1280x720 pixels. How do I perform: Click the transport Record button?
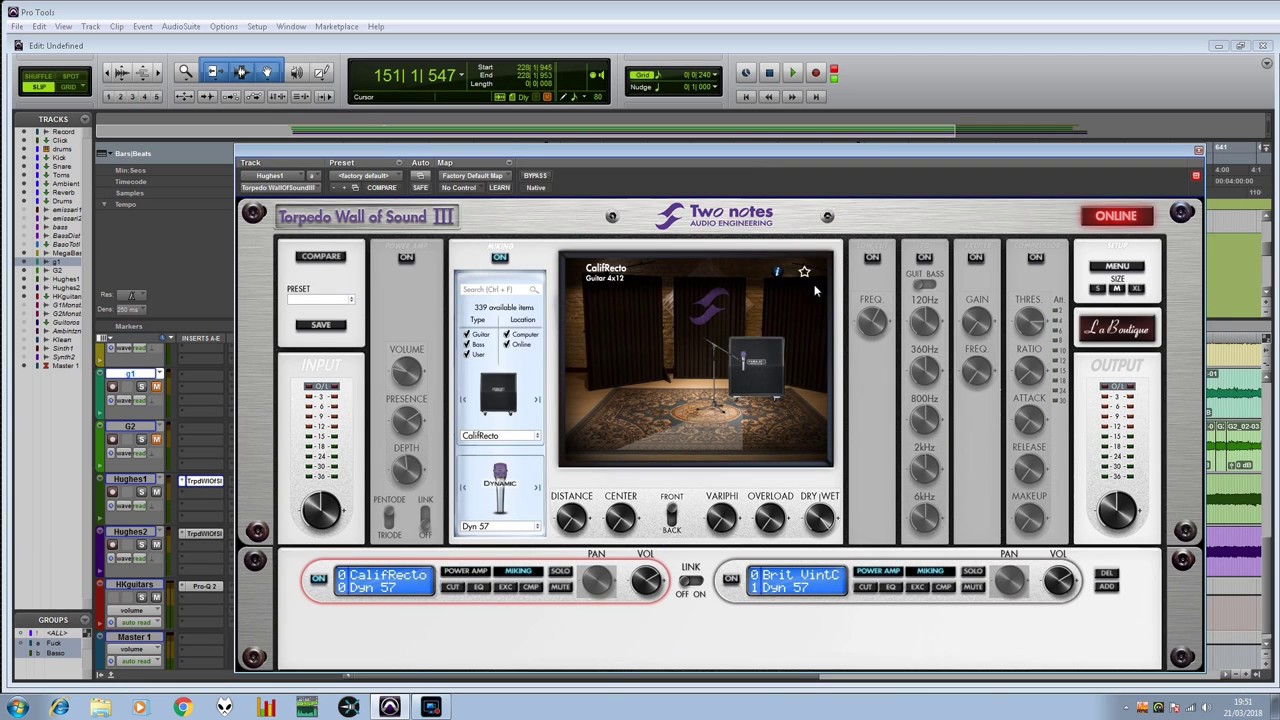pos(815,73)
